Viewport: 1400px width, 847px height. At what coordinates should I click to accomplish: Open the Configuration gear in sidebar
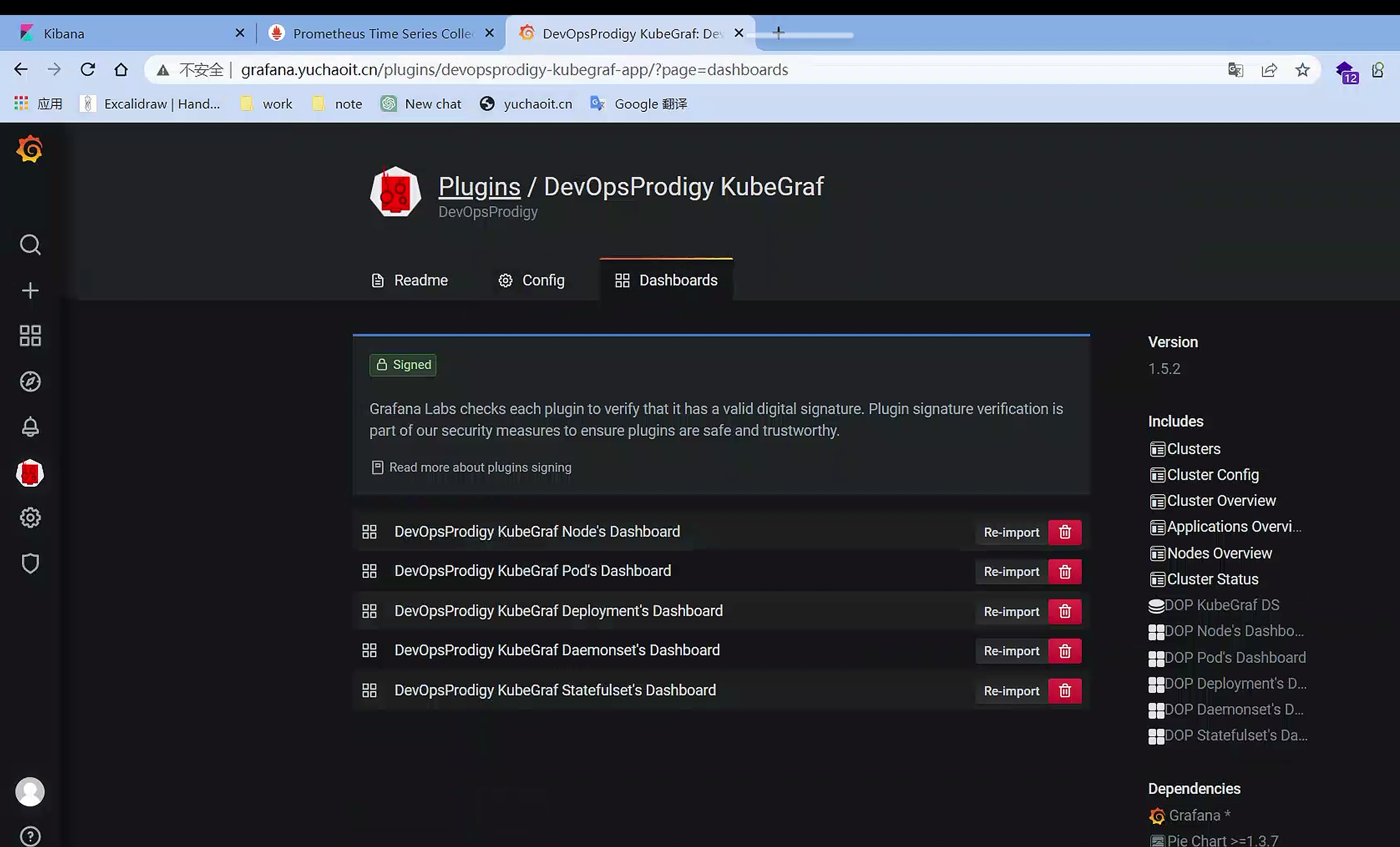(x=30, y=518)
